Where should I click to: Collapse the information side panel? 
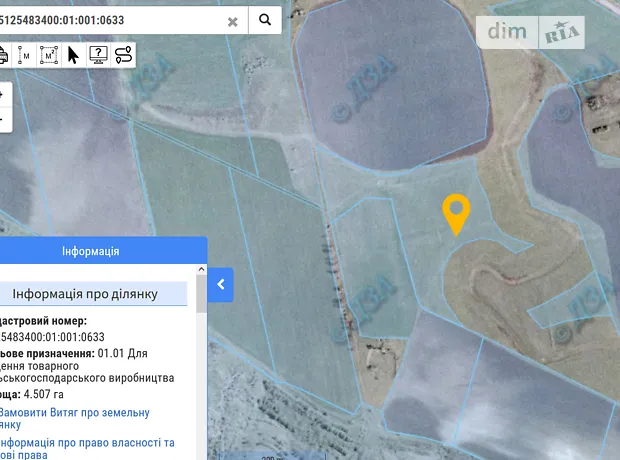tap(221, 284)
